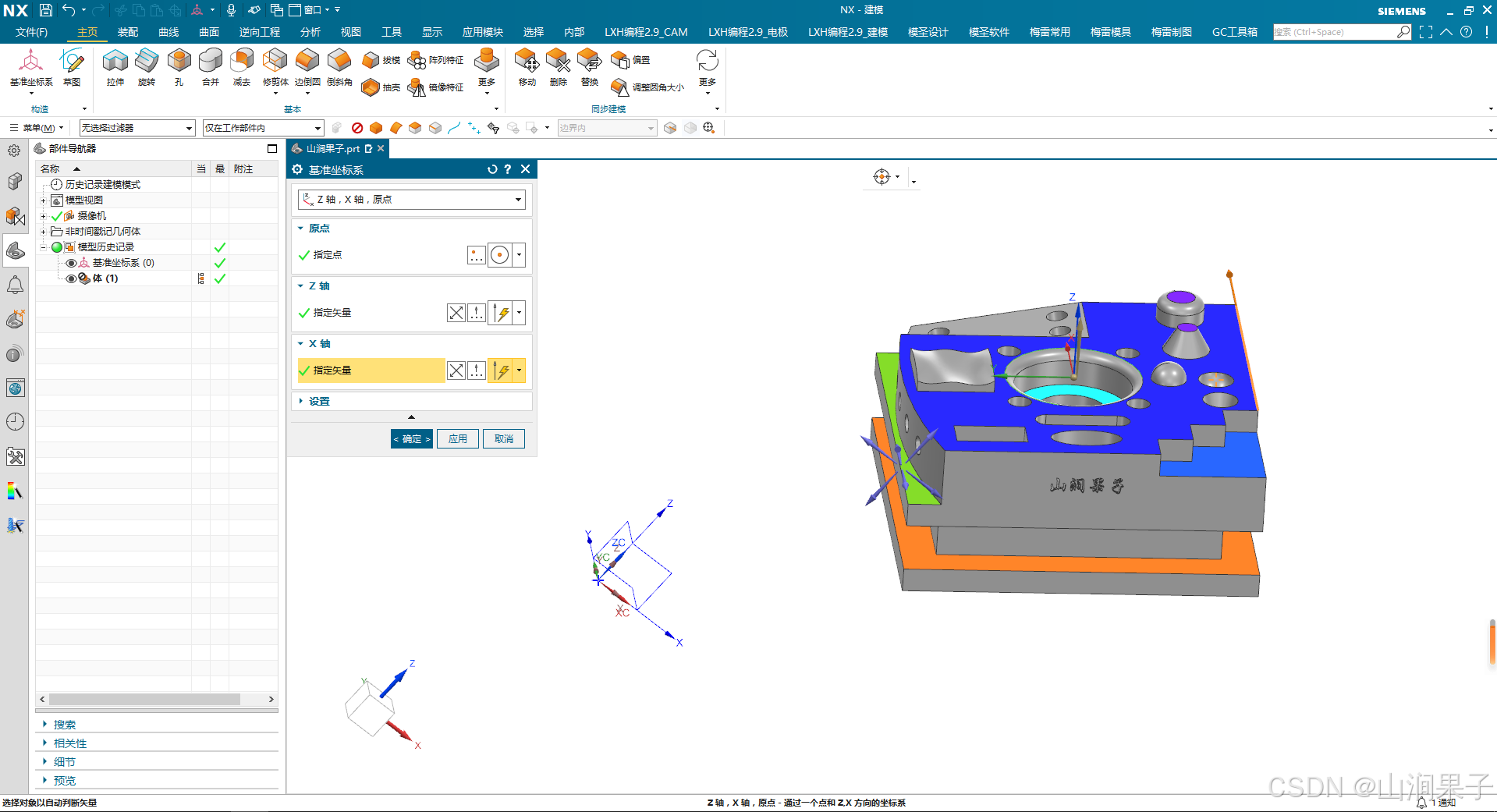The image size is (1497, 812).
Task: Open the 镜像特征 mirror feature tool
Action: tap(435, 87)
